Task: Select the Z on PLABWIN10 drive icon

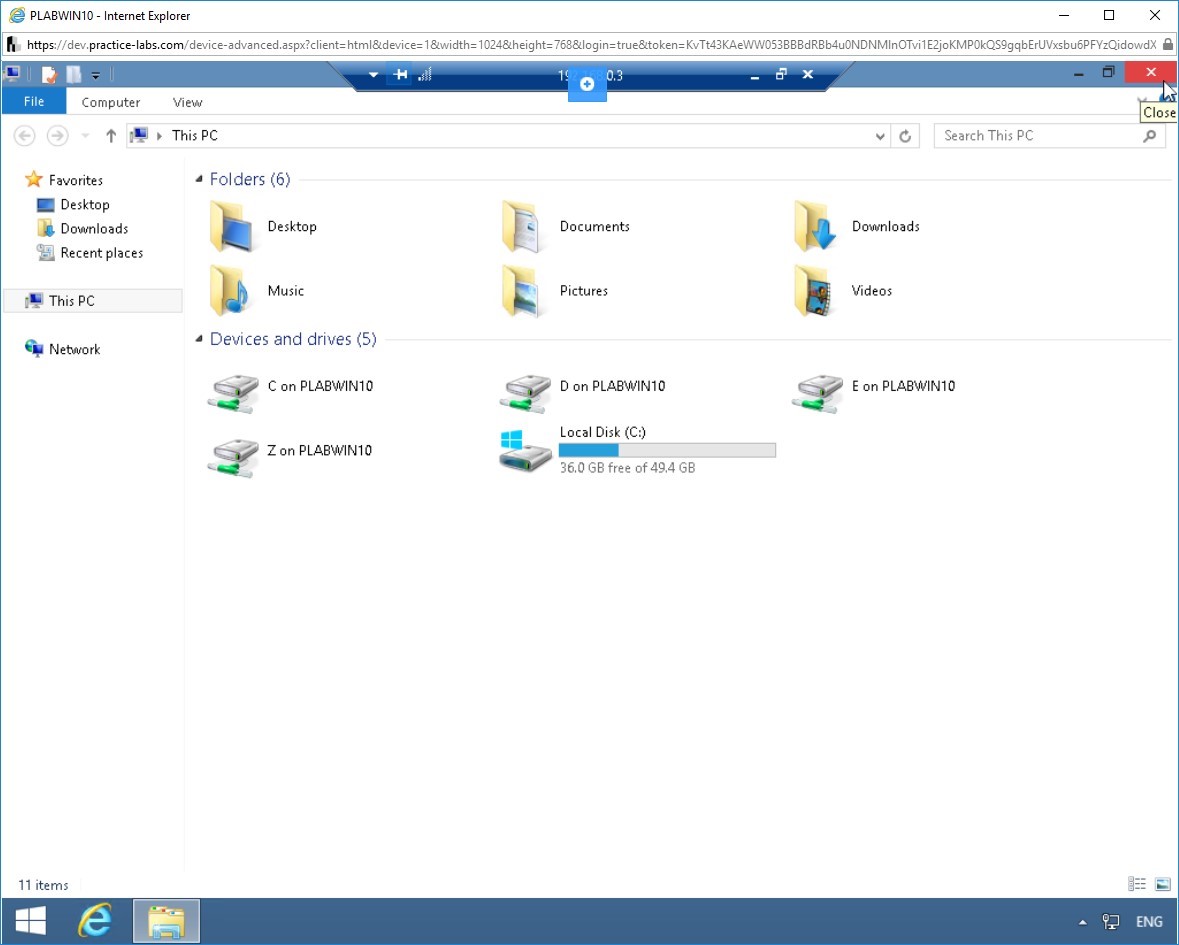Action: tap(233, 458)
